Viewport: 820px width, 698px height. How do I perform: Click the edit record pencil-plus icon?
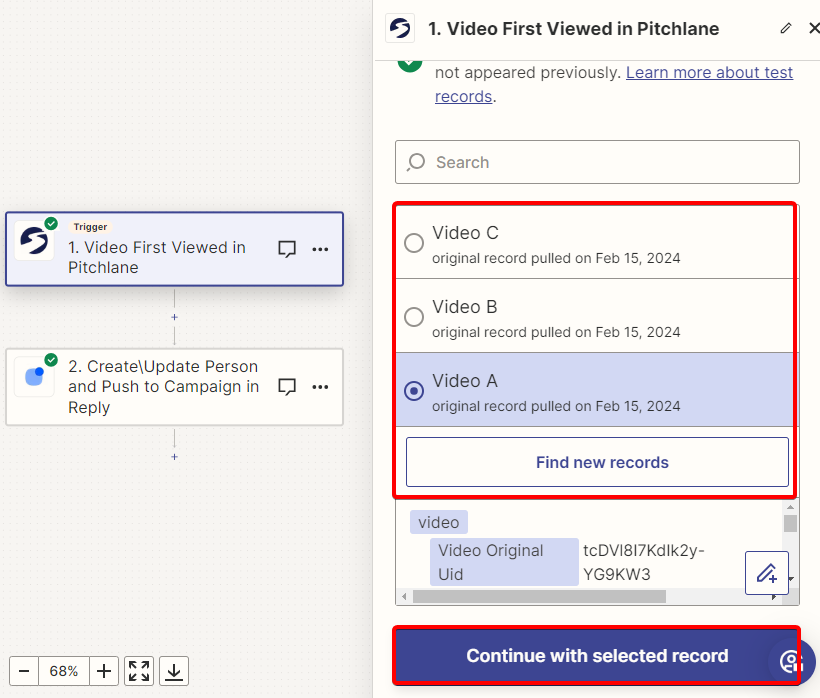point(767,573)
